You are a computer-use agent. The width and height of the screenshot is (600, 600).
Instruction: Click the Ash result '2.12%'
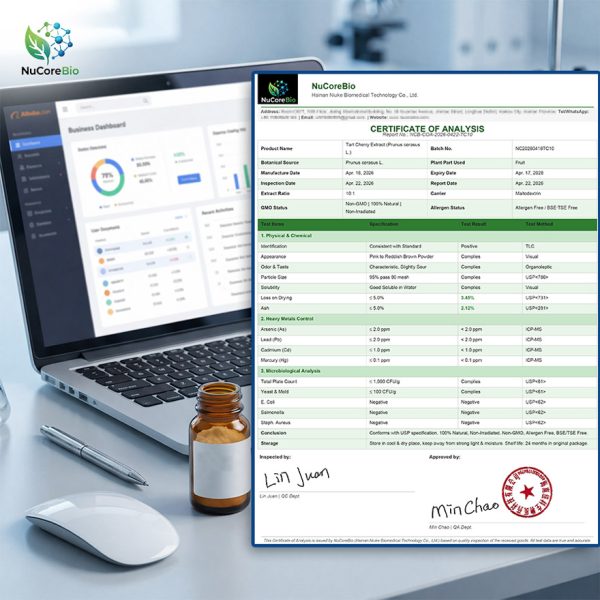(468, 308)
